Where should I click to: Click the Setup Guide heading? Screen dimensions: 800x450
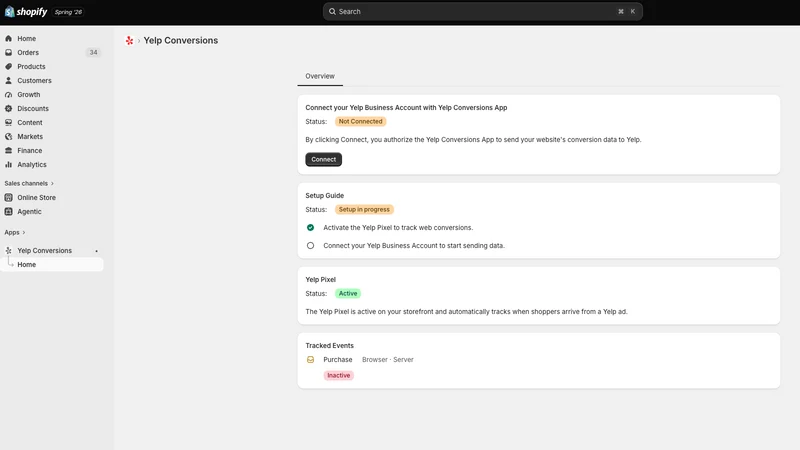tap(324, 195)
